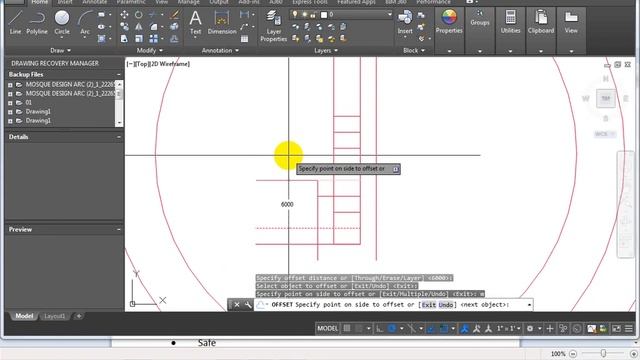640x360 pixels.
Task: Activate the Move tool in Modify panel
Action: [124, 15]
